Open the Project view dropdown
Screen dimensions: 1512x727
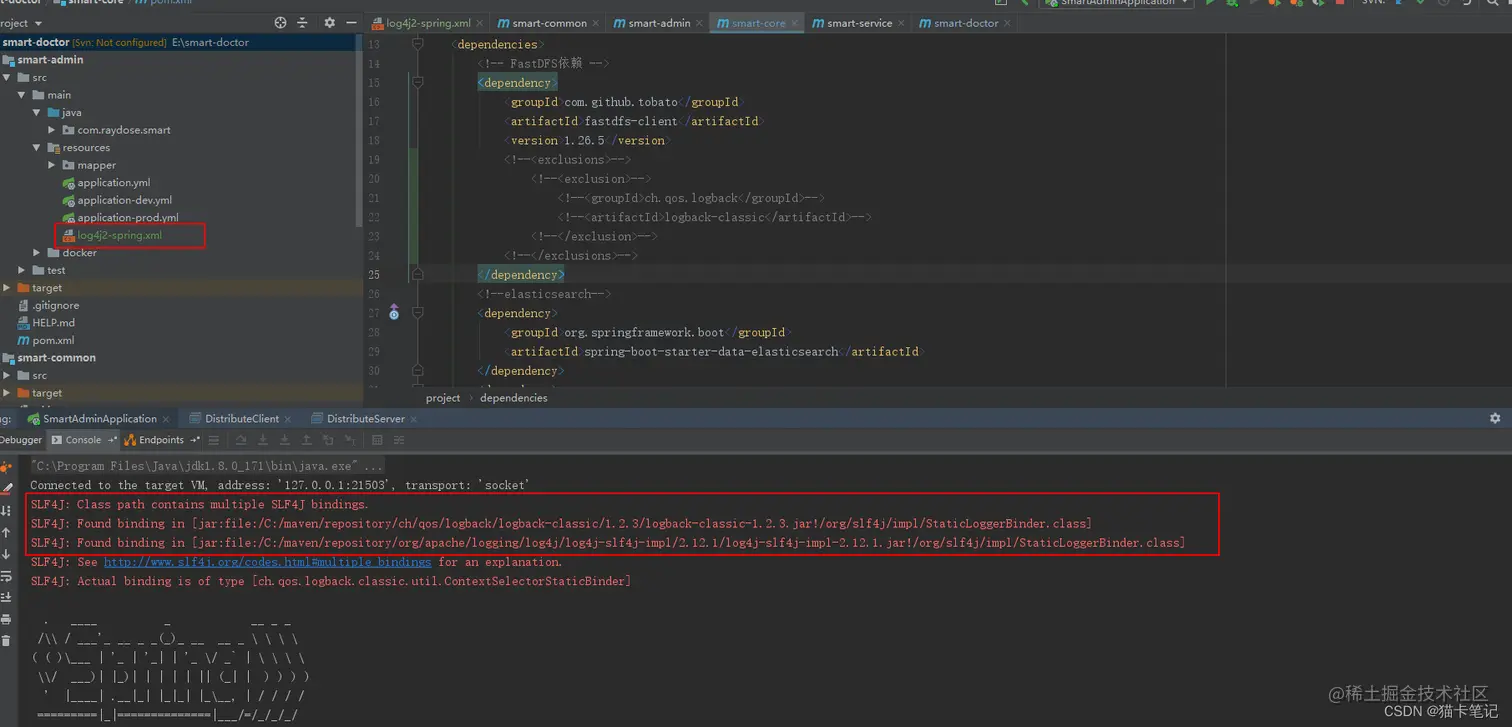38,23
